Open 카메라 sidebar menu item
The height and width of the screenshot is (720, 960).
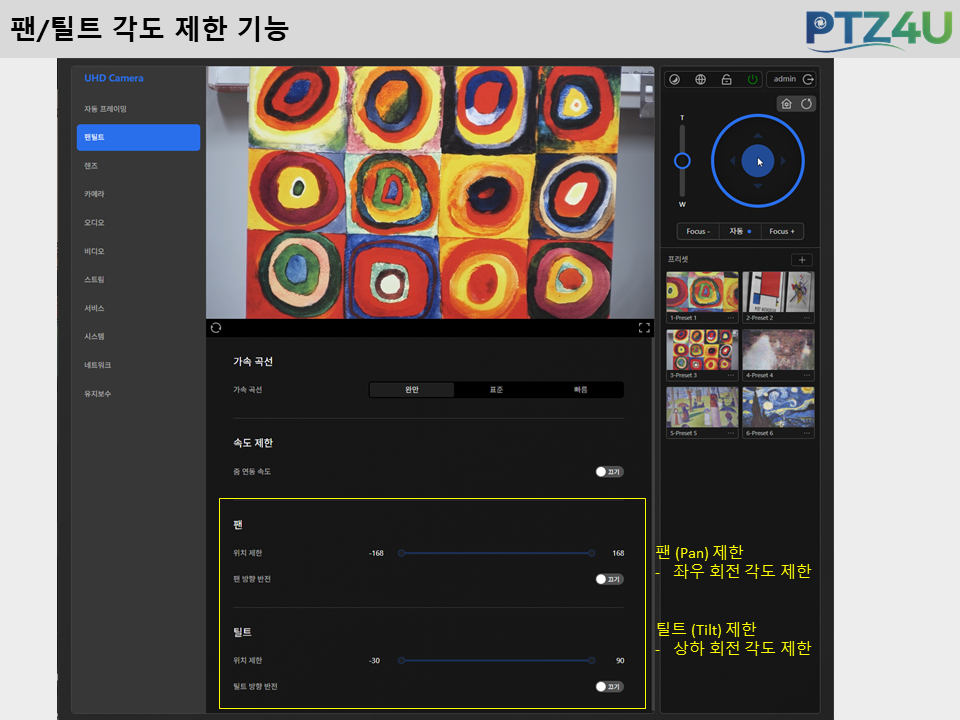[x=138, y=194]
